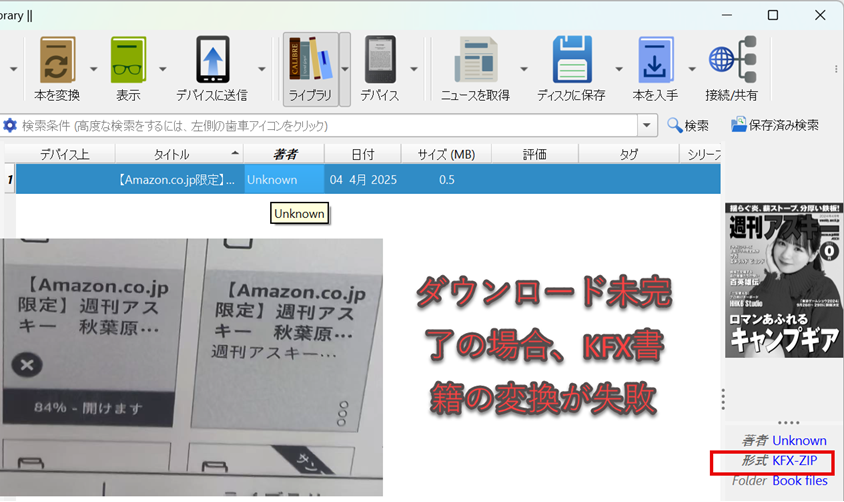Expand the 表示 dropdown arrow

pos(163,69)
